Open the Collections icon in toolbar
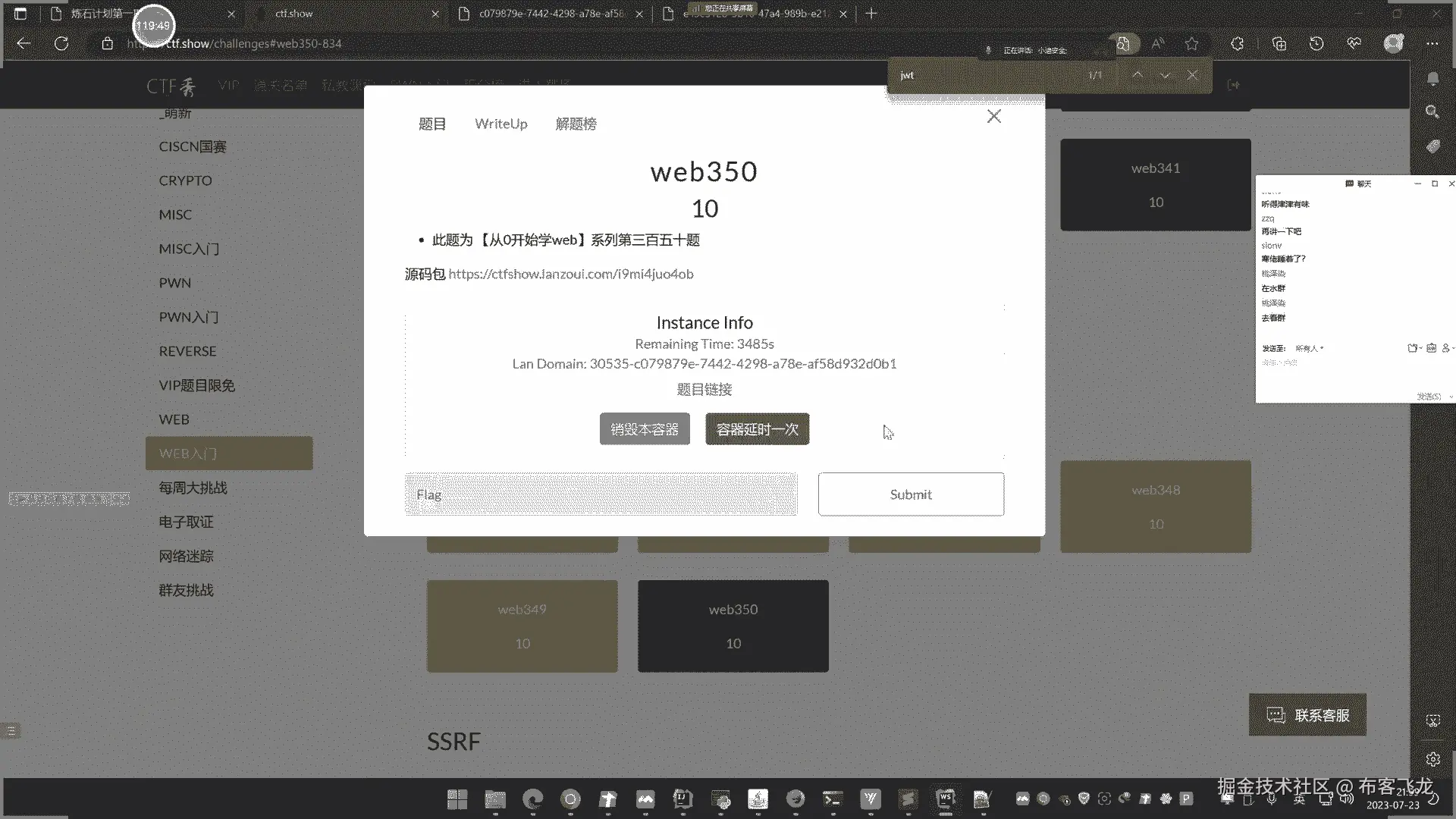Screen dimensions: 1456x819 1279,44
